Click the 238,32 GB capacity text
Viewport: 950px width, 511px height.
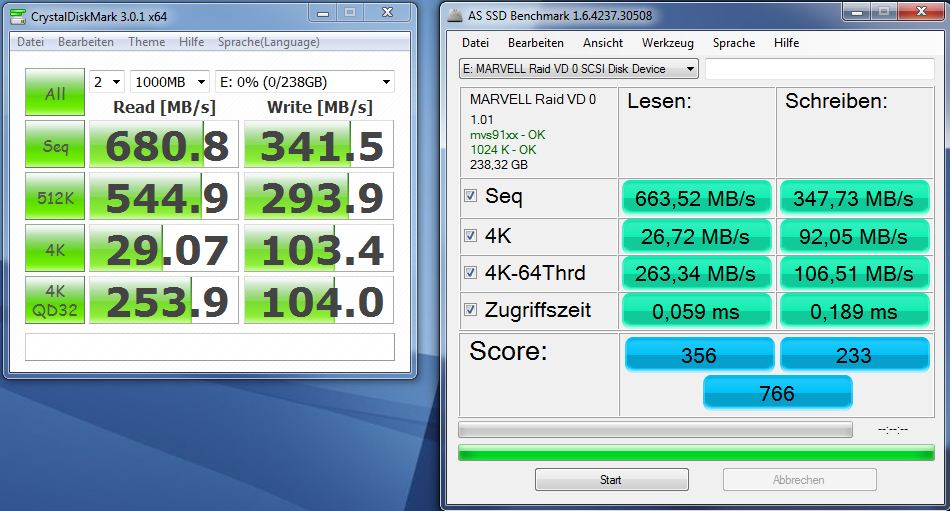pos(499,165)
